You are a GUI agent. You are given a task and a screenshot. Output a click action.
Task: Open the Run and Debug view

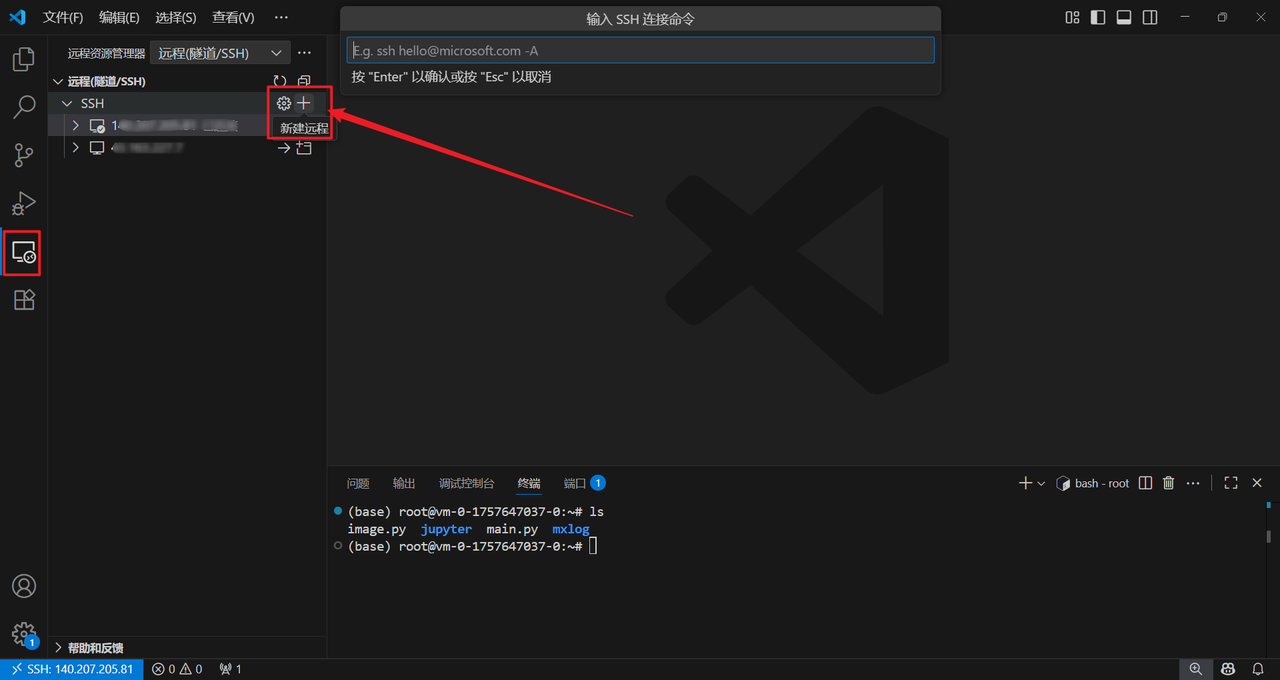pos(24,203)
